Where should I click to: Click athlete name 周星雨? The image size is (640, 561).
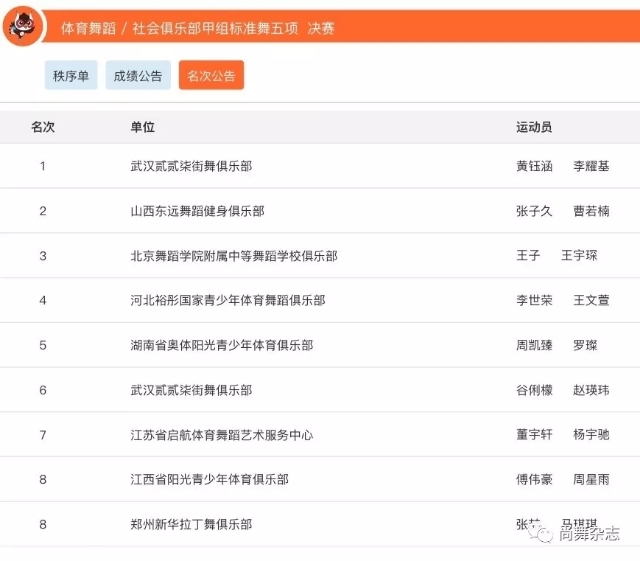pyautogui.click(x=591, y=479)
